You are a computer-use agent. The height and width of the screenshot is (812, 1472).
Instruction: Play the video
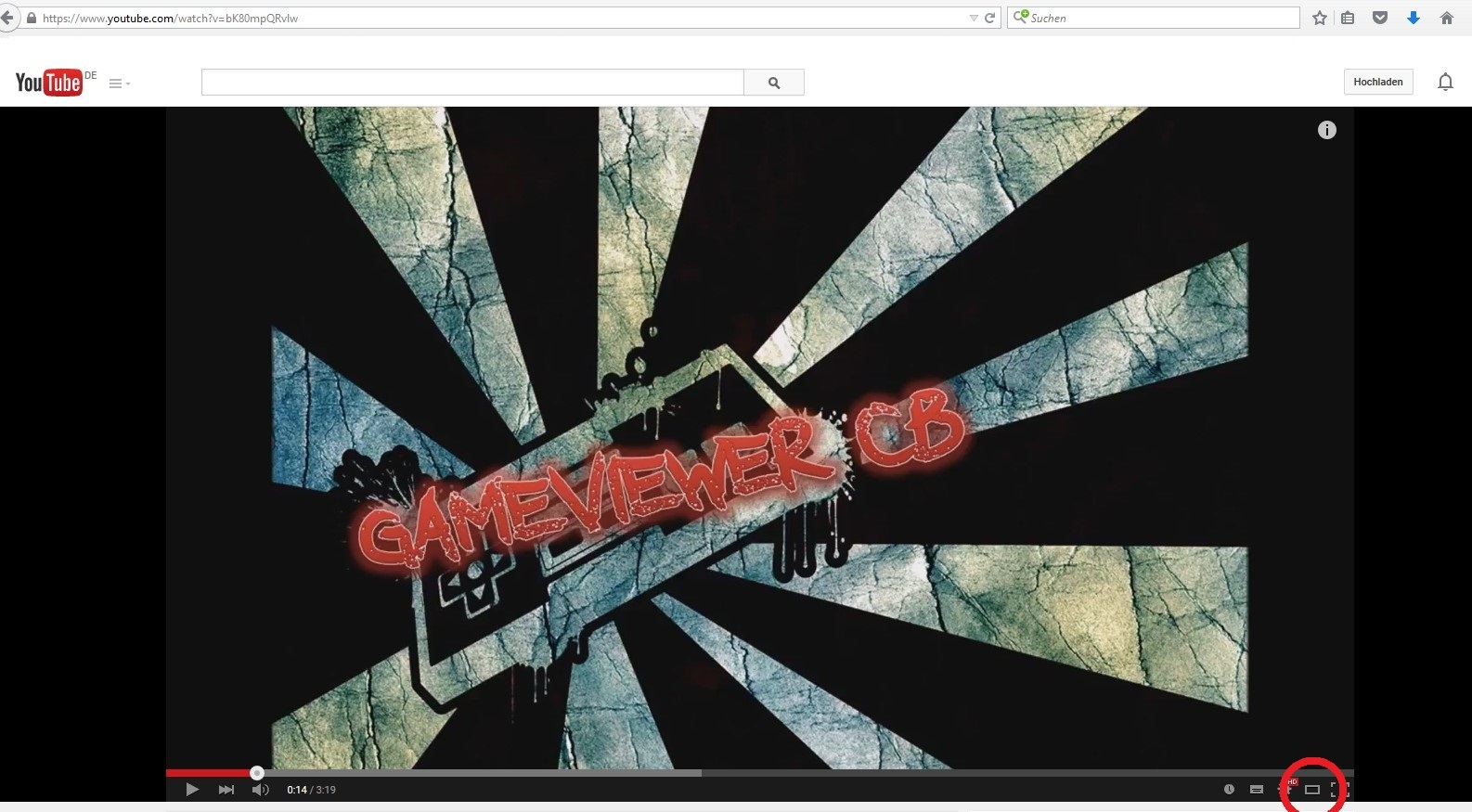click(x=192, y=790)
